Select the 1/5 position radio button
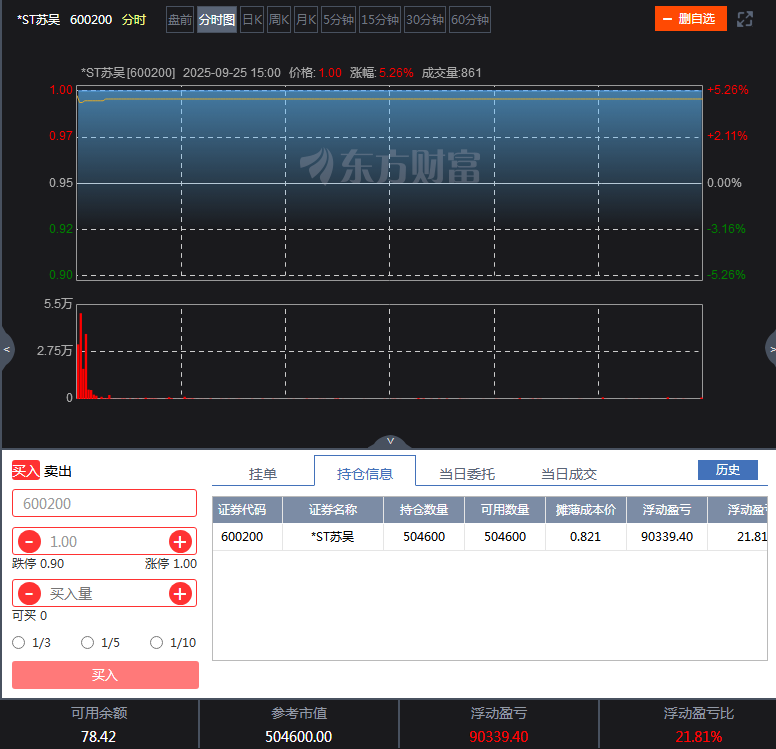 click(88, 643)
